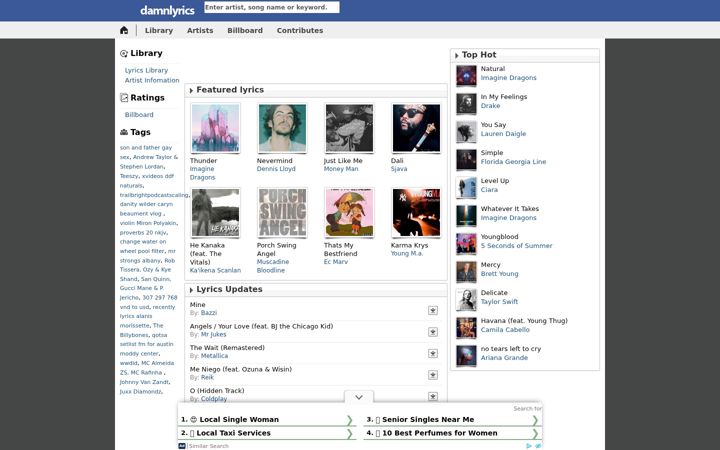Screen dimensions: 720x450
Task: Open Ariana Grande artist link
Action: pyautogui.click(x=504, y=358)
